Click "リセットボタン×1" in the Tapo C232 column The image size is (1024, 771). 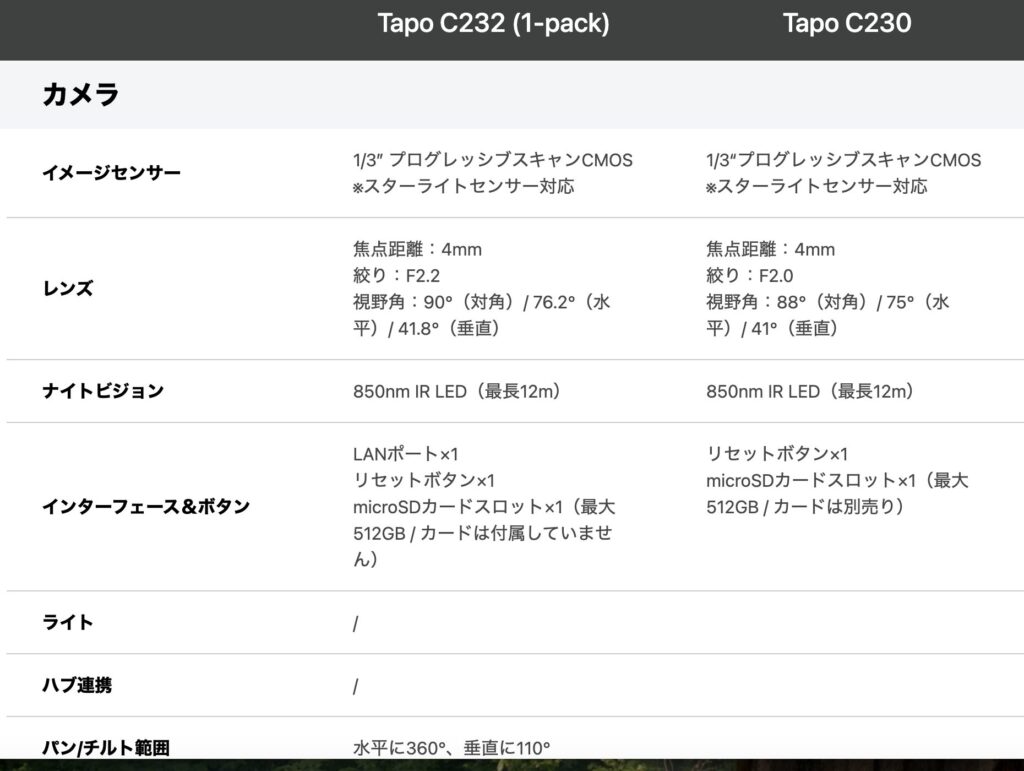[424, 480]
